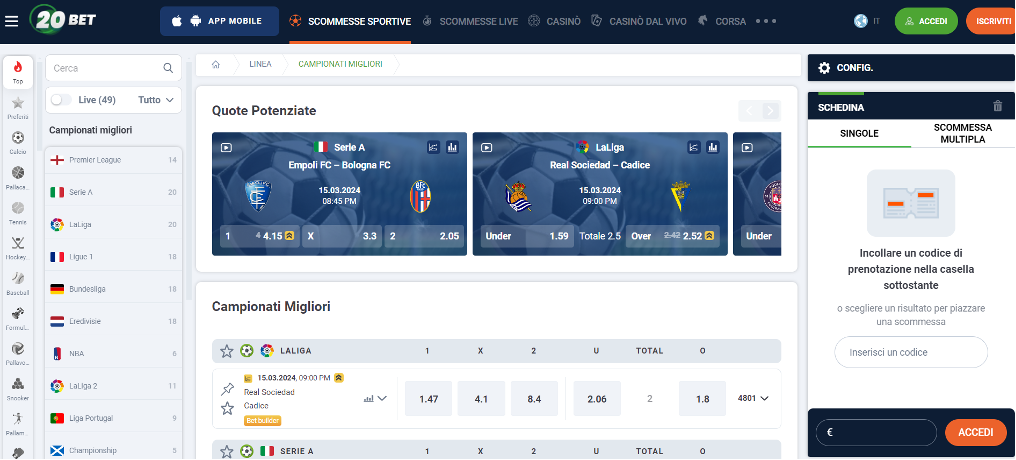Go to home via breadcrumb icon
Image resolution: width=1016 pixels, height=460 pixels.
[x=216, y=64]
